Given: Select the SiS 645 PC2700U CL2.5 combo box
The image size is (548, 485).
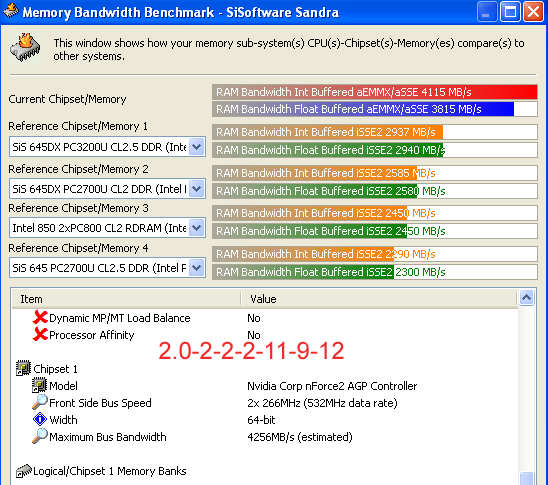Looking at the screenshot, I should [x=107, y=268].
